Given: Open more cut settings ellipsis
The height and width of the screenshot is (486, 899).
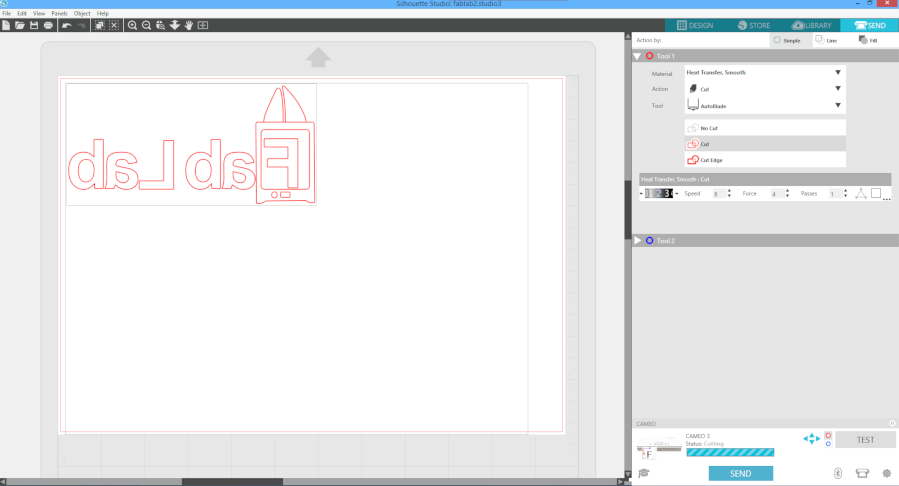Looking at the screenshot, I should (x=886, y=199).
